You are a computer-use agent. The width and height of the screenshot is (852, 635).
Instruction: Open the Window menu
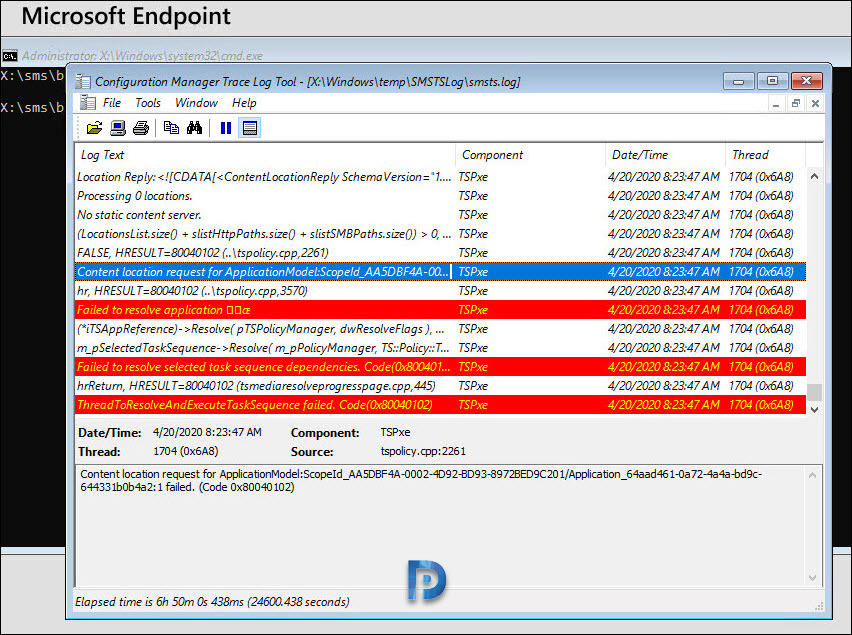point(196,103)
